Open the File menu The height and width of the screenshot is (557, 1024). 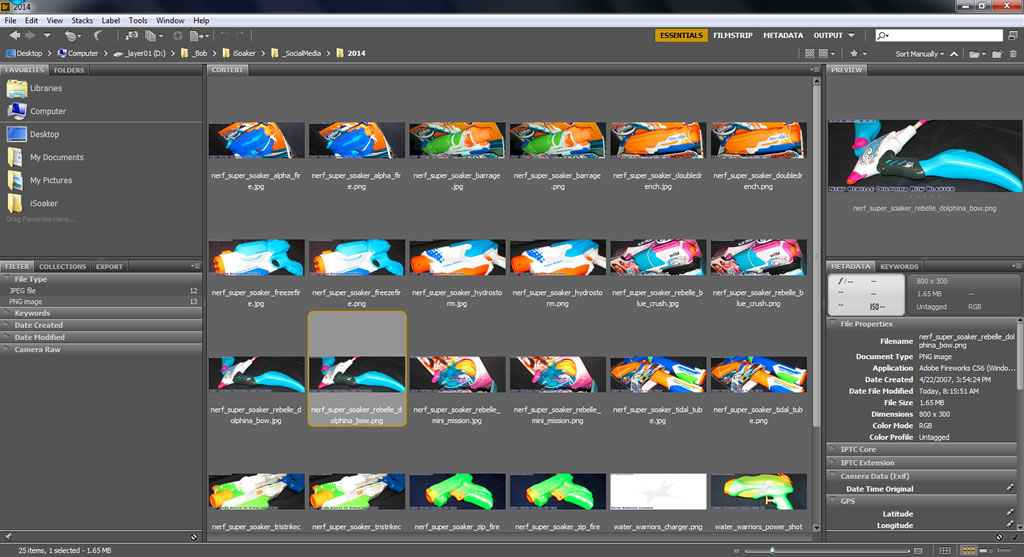click(x=10, y=20)
